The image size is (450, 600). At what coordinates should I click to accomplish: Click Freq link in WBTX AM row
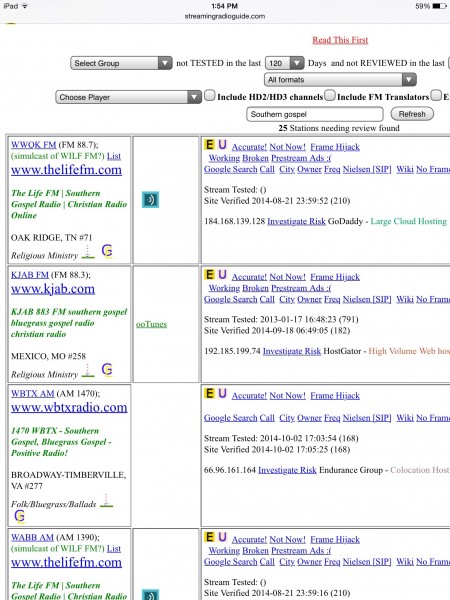click(332, 418)
